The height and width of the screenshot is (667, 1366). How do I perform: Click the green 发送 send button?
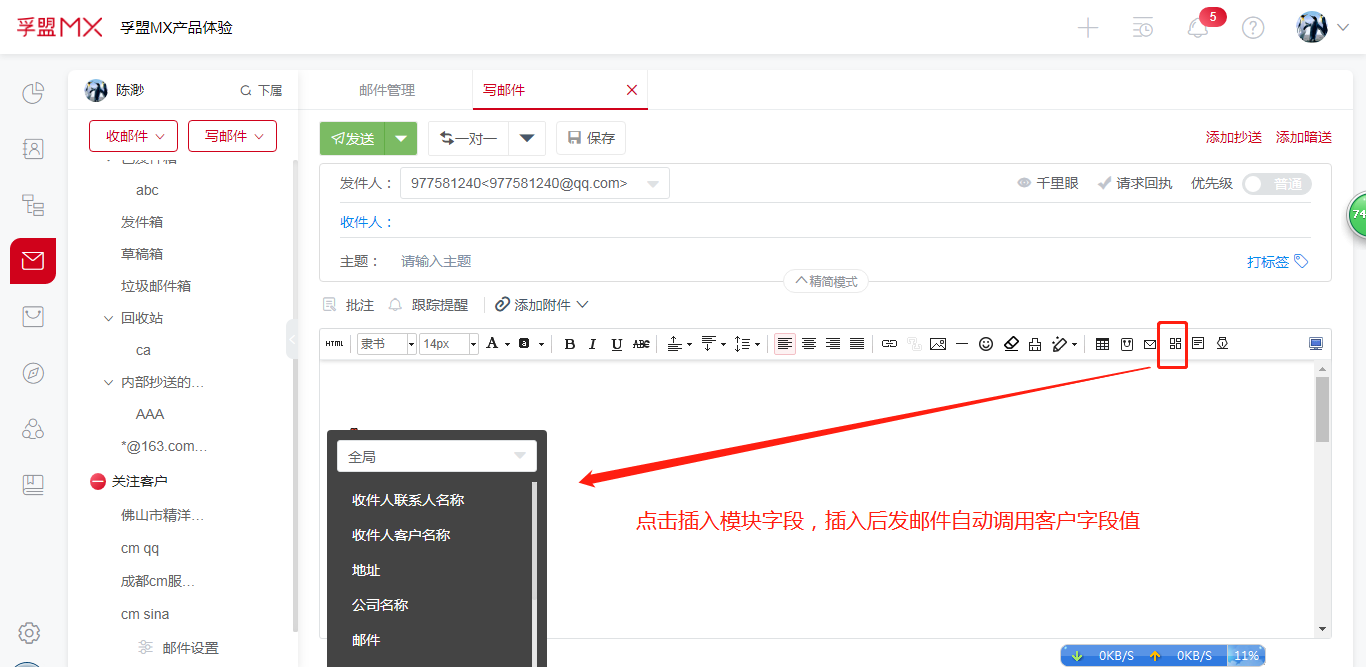pos(353,138)
